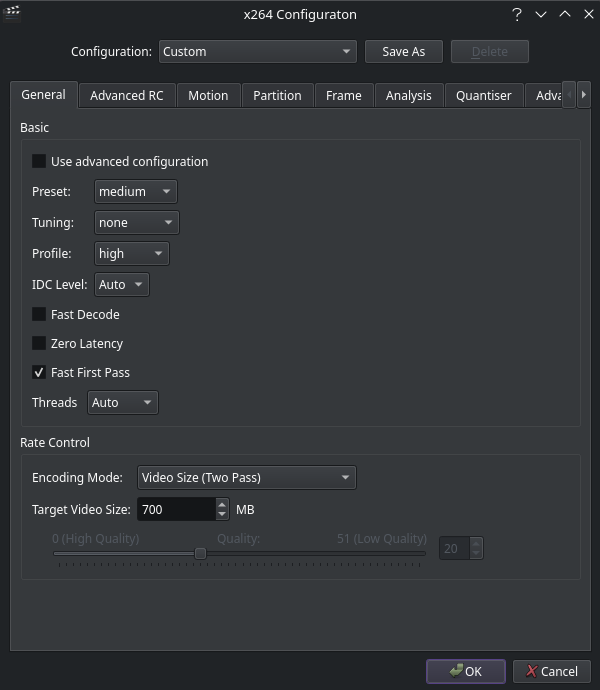600x690 pixels.
Task: Click the question mark help icon
Action: point(517,15)
